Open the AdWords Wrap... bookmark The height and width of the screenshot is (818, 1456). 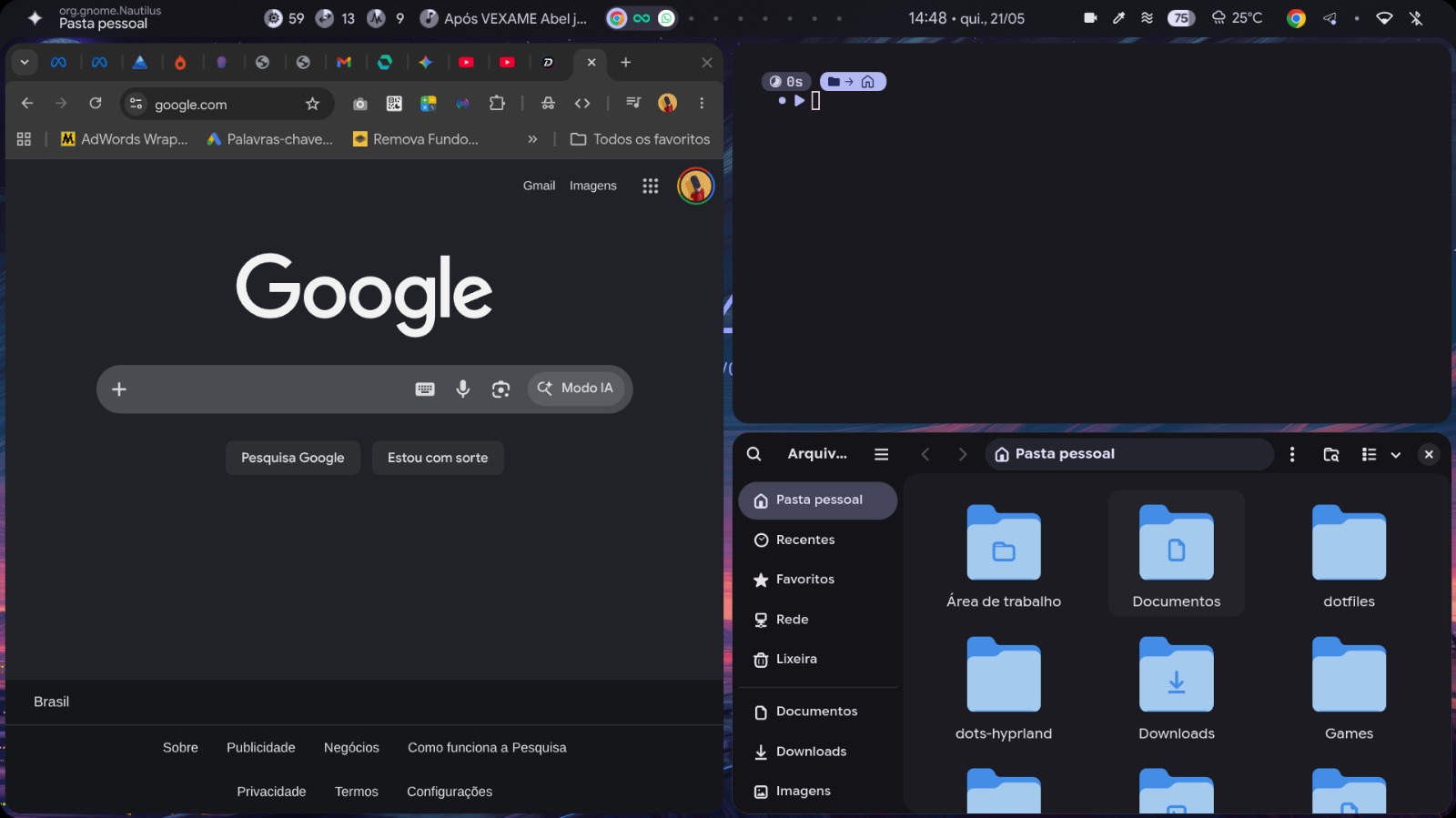pos(124,139)
